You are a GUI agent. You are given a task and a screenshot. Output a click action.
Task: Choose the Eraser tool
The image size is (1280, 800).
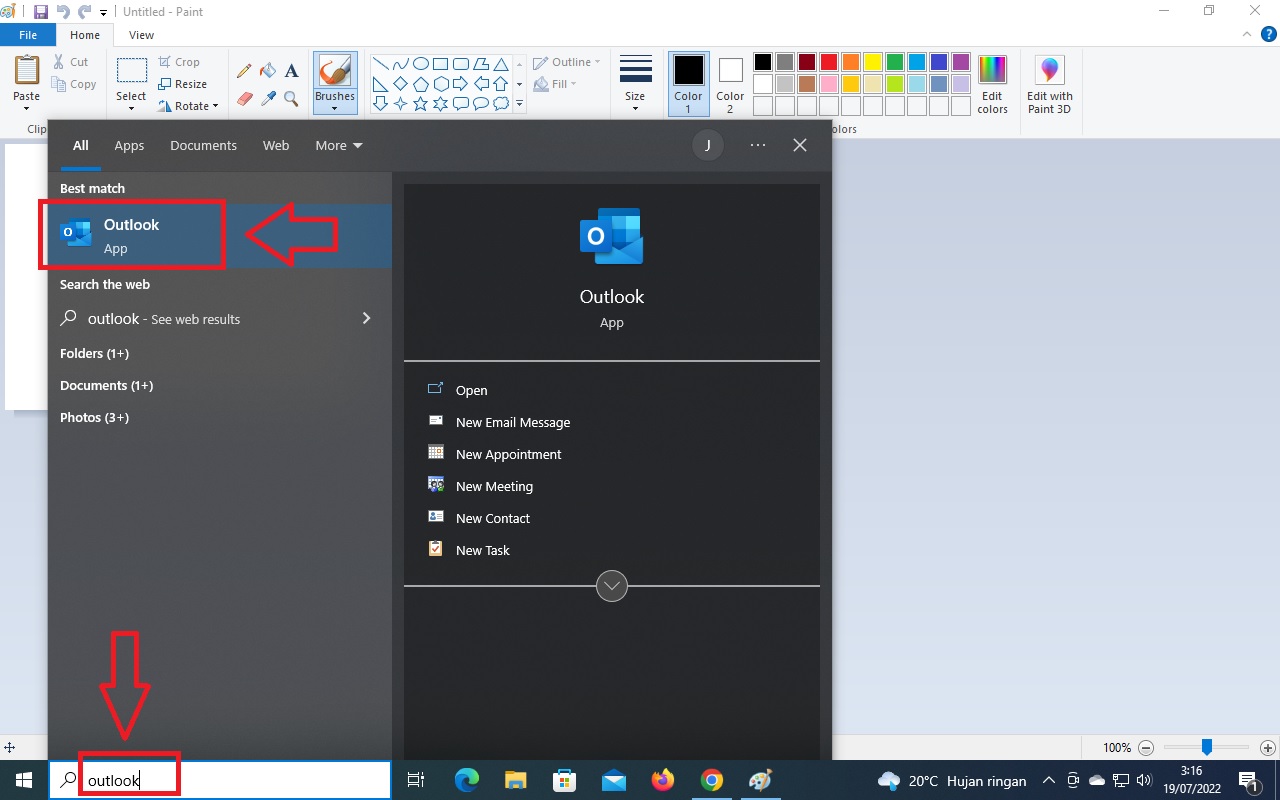click(244, 98)
